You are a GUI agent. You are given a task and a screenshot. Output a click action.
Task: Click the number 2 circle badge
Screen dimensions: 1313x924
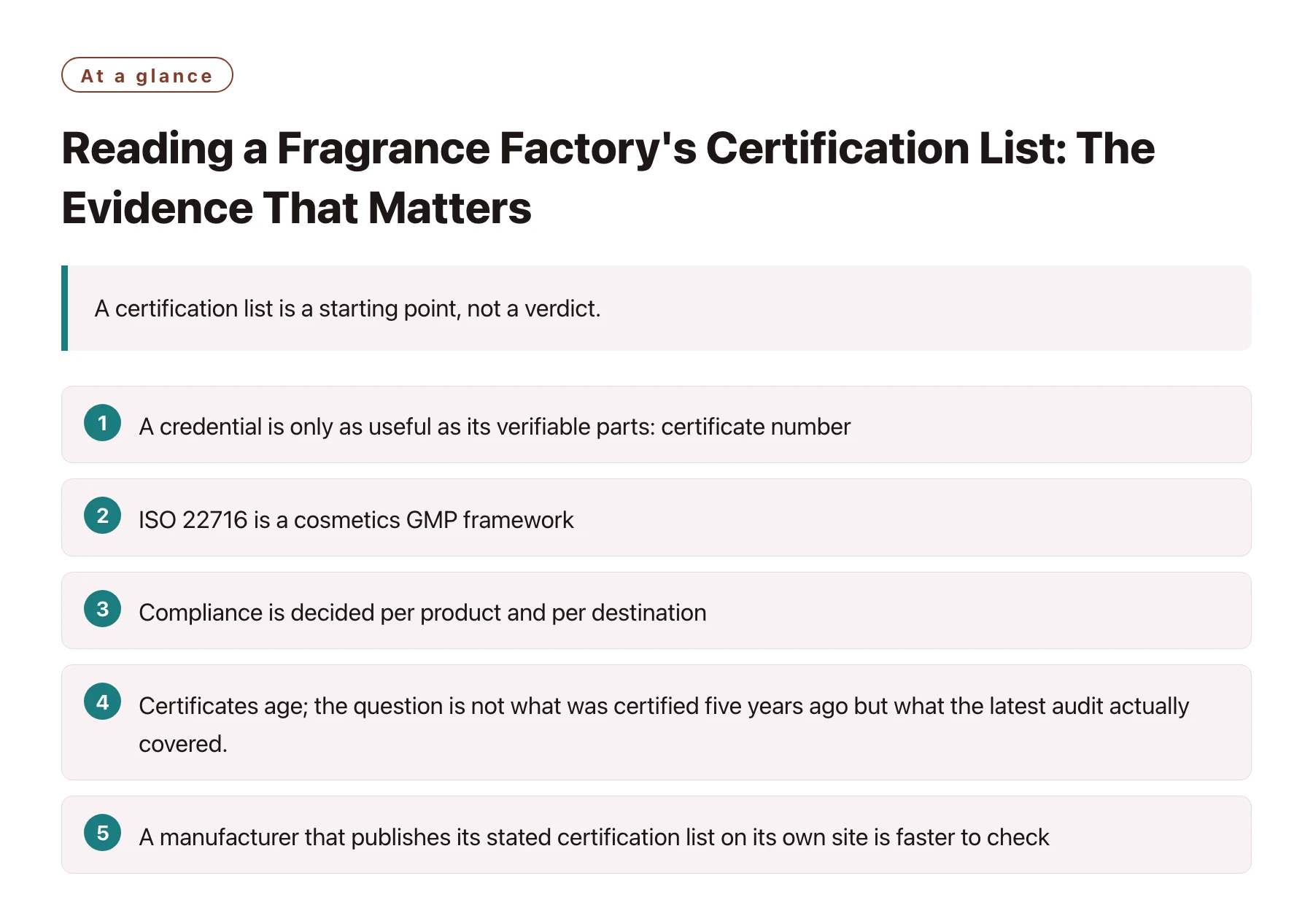(x=102, y=516)
